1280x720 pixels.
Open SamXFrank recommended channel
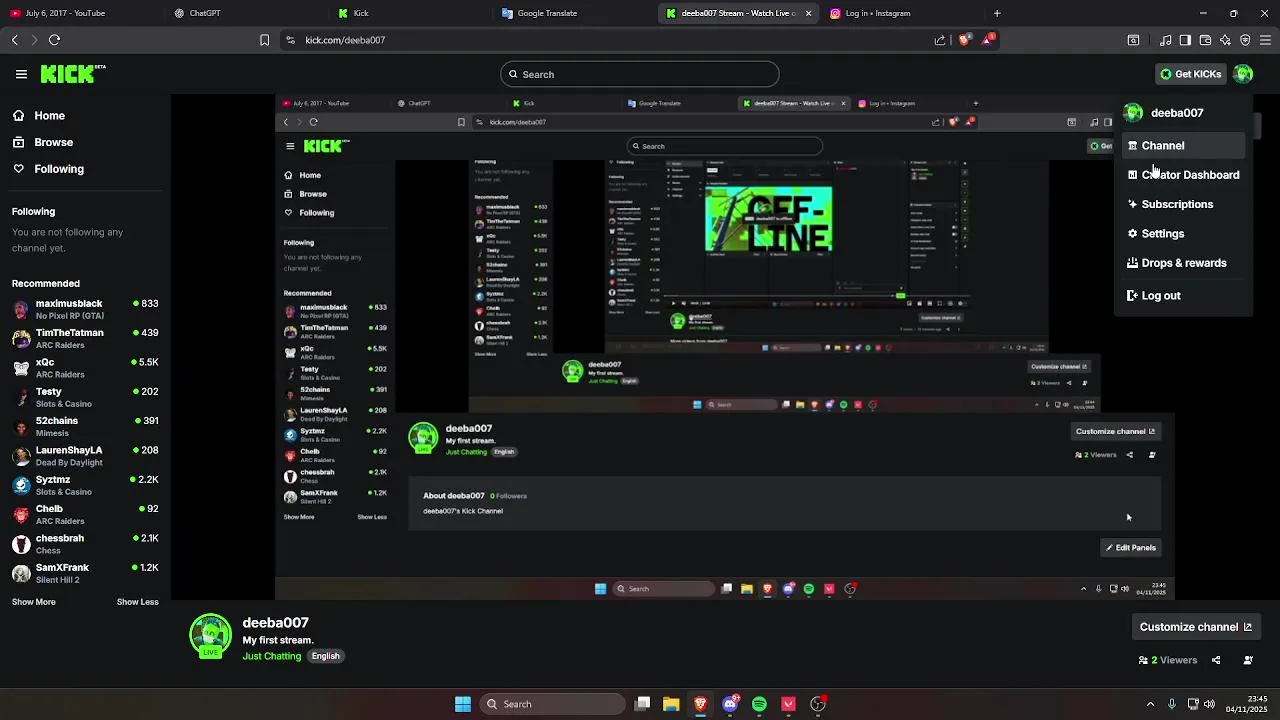pos(84,573)
